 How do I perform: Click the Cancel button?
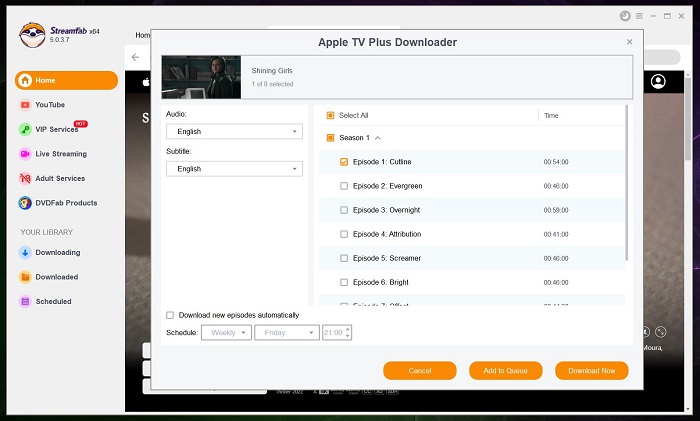click(x=420, y=371)
